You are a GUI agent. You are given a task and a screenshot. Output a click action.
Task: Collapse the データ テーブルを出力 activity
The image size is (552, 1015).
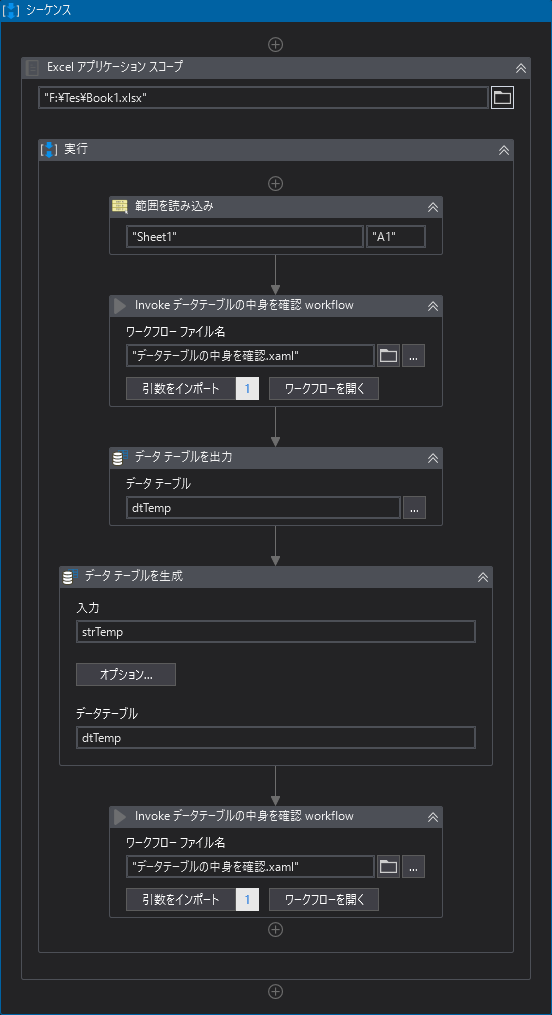pos(433,458)
